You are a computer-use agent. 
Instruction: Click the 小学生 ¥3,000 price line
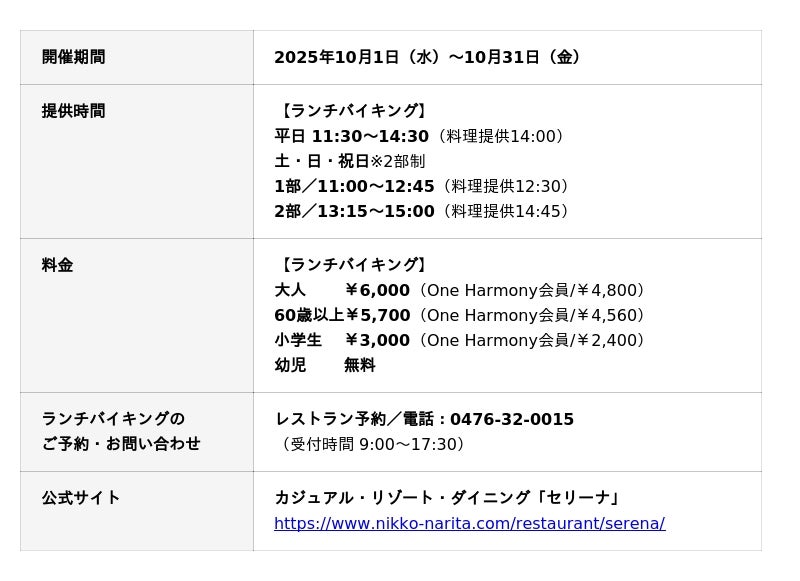click(342, 340)
